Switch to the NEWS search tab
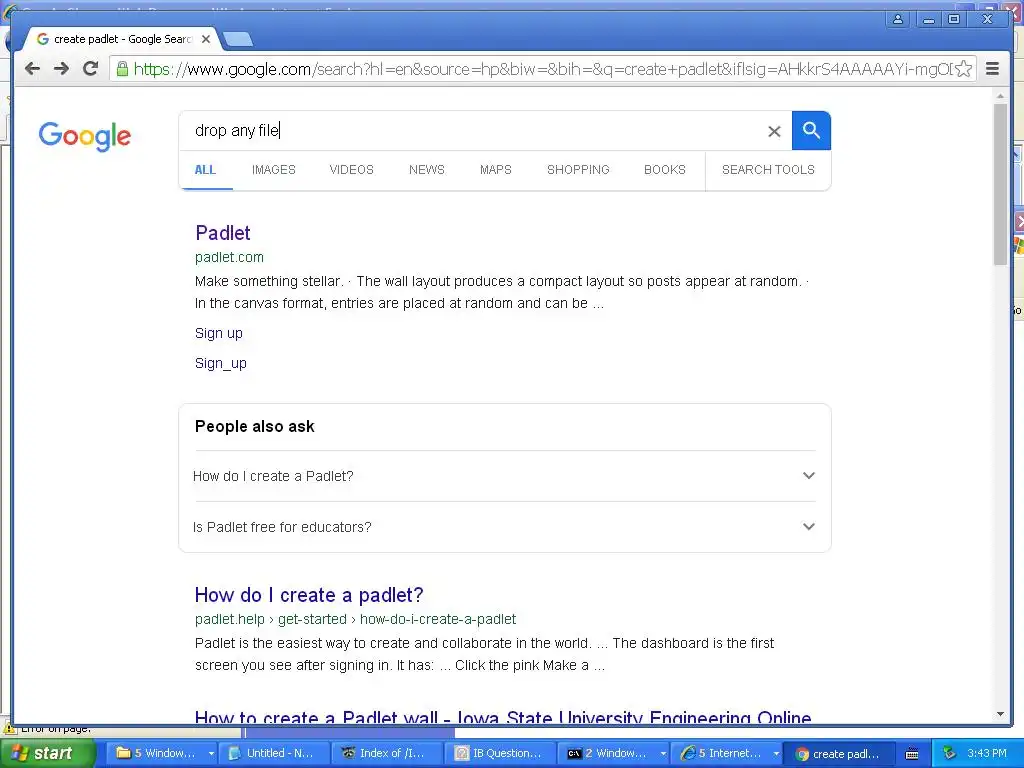Viewport: 1024px width, 768px height. tap(426, 170)
